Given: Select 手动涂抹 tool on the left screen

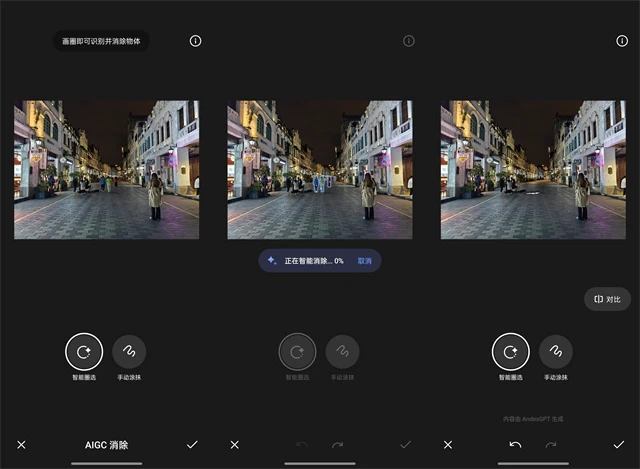Looking at the screenshot, I should [x=129, y=351].
